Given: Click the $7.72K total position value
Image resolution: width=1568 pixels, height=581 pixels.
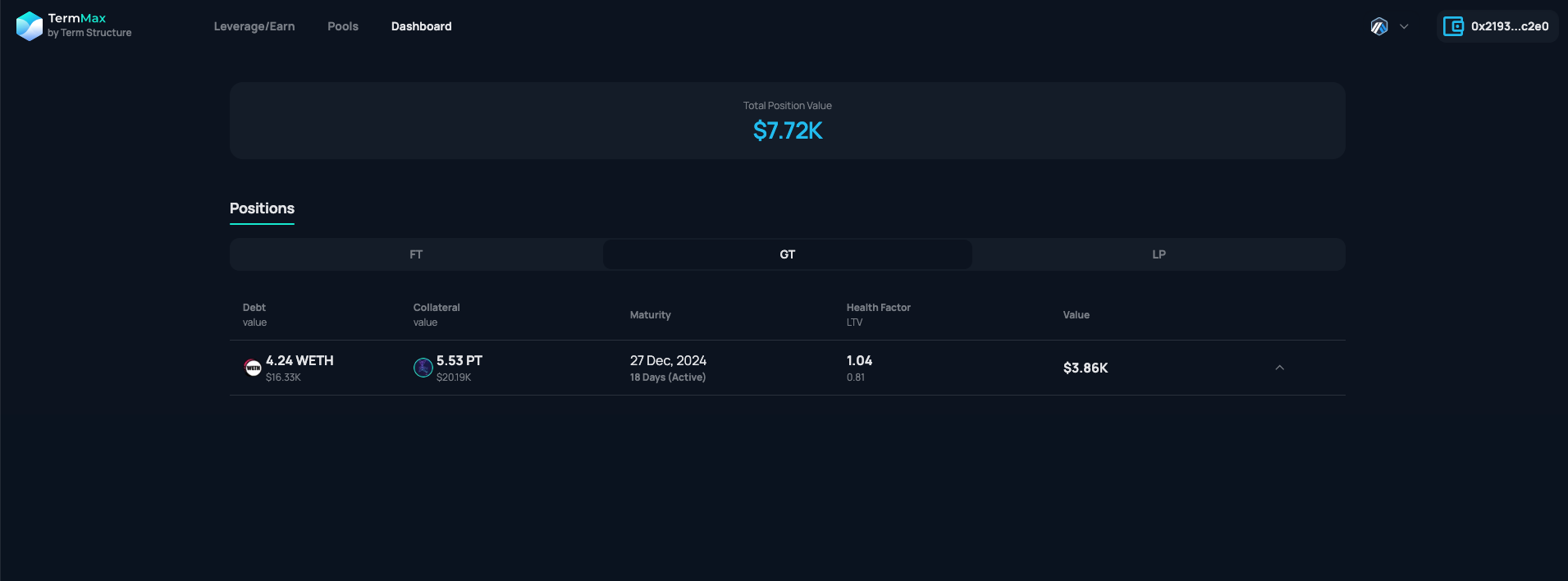Looking at the screenshot, I should point(788,130).
